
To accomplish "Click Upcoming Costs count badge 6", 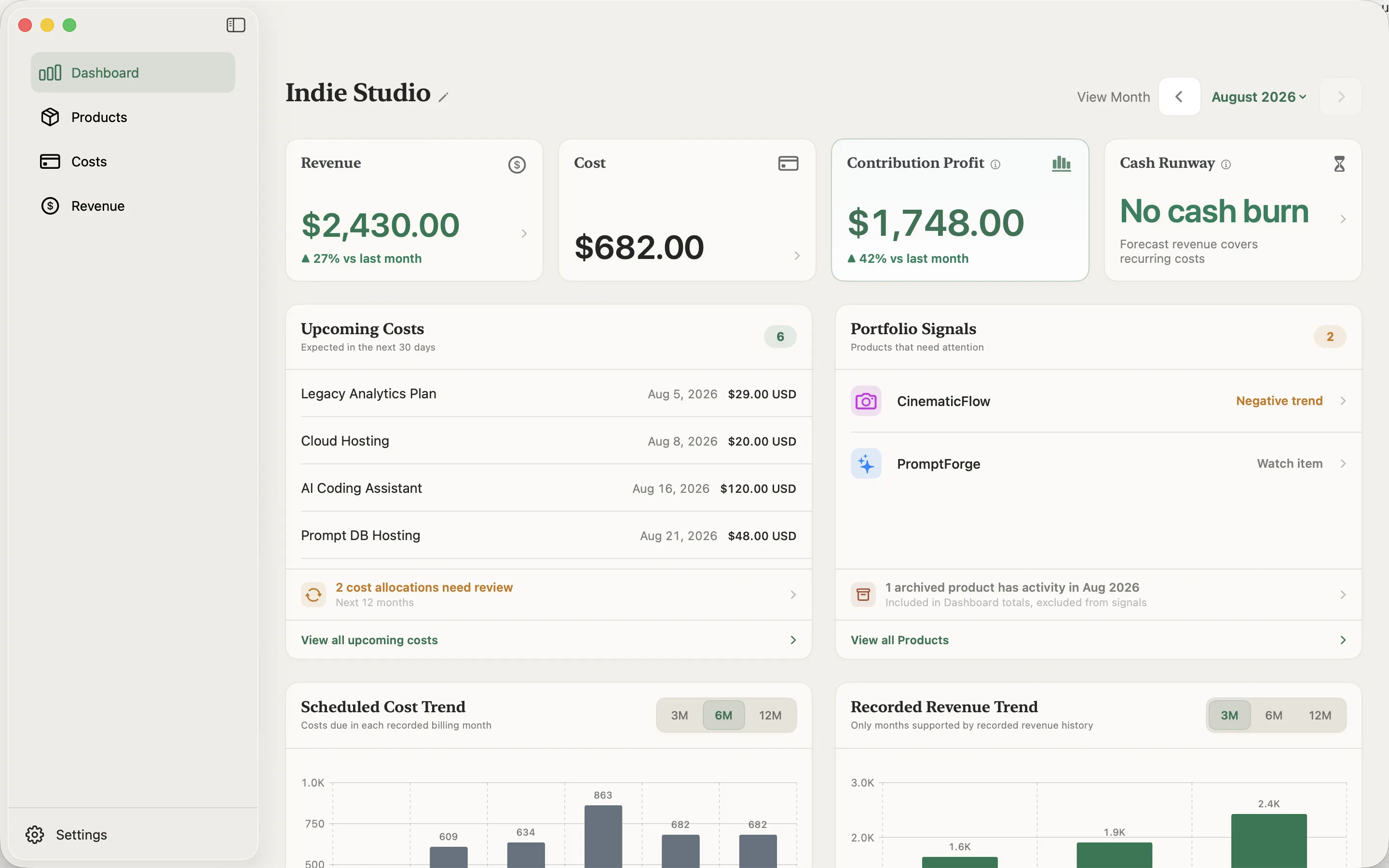I will tap(780, 337).
